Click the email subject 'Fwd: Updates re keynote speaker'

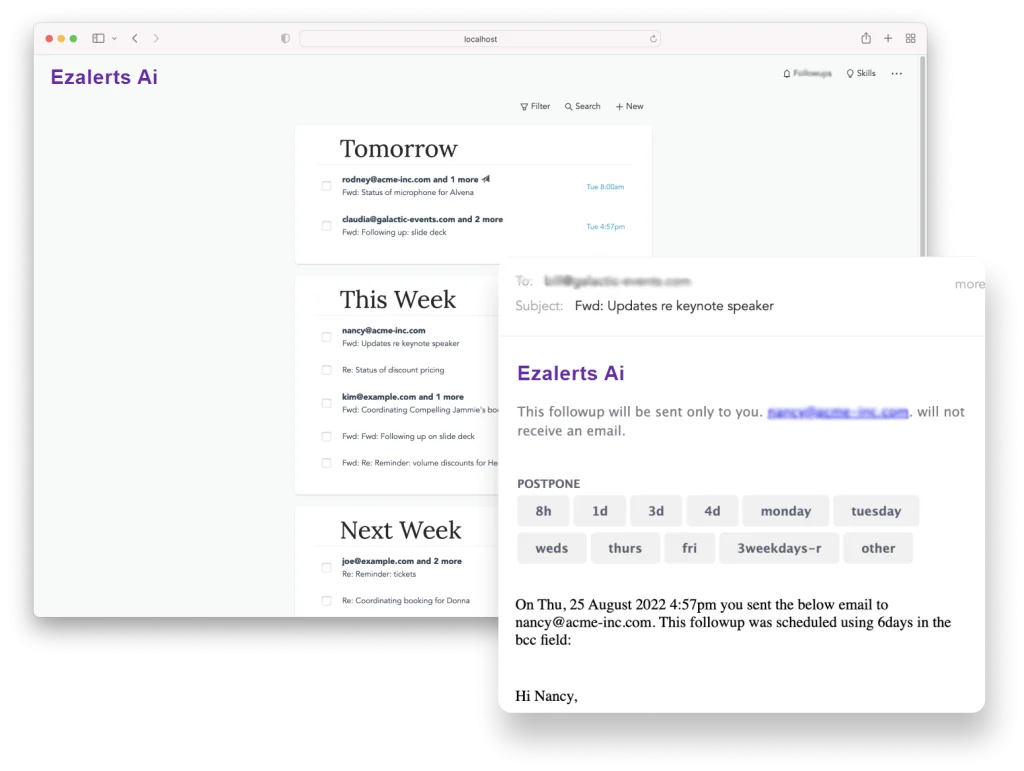pos(674,306)
